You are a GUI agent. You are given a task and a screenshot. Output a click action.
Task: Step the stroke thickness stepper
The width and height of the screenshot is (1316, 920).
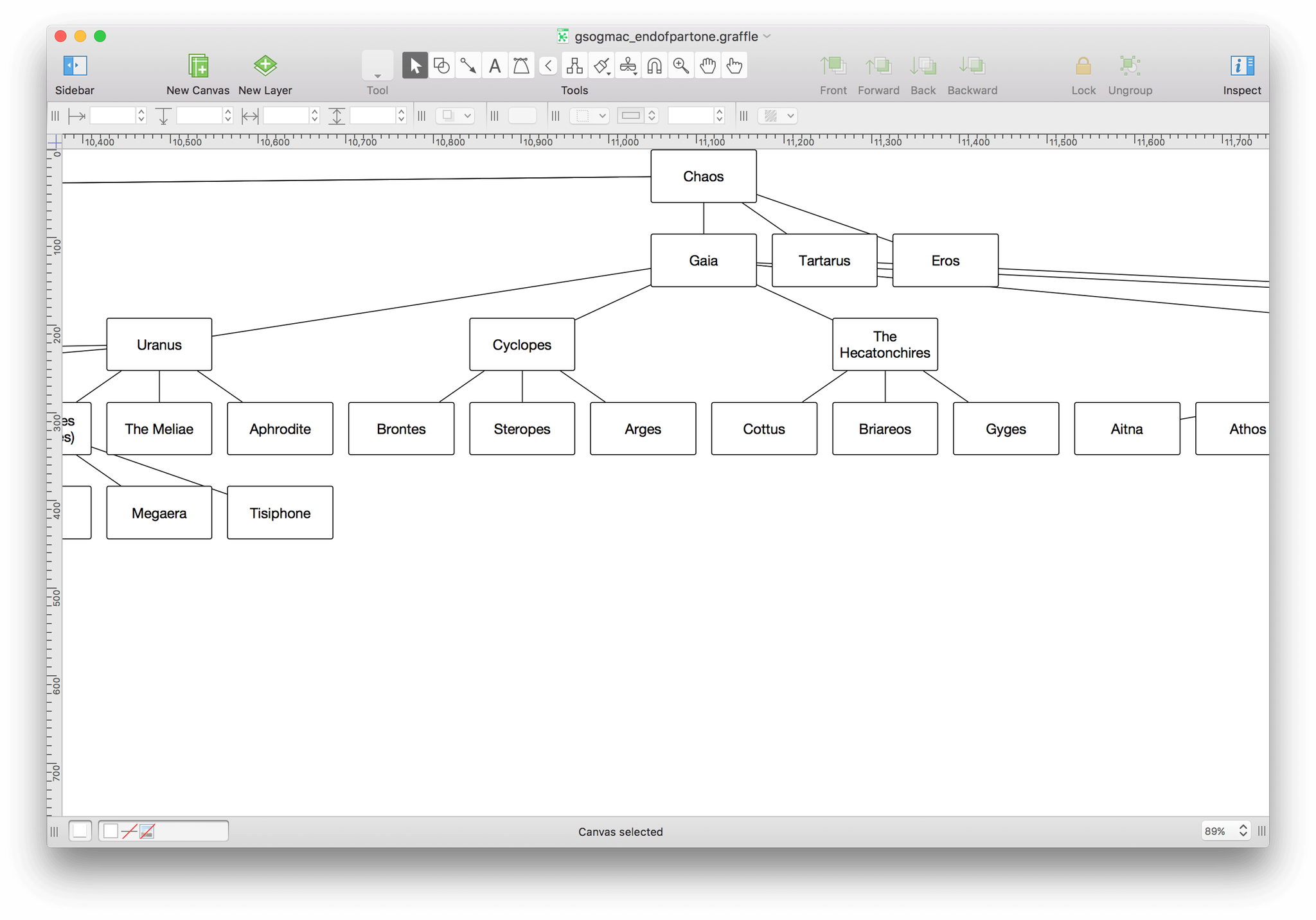pyautogui.click(x=720, y=116)
